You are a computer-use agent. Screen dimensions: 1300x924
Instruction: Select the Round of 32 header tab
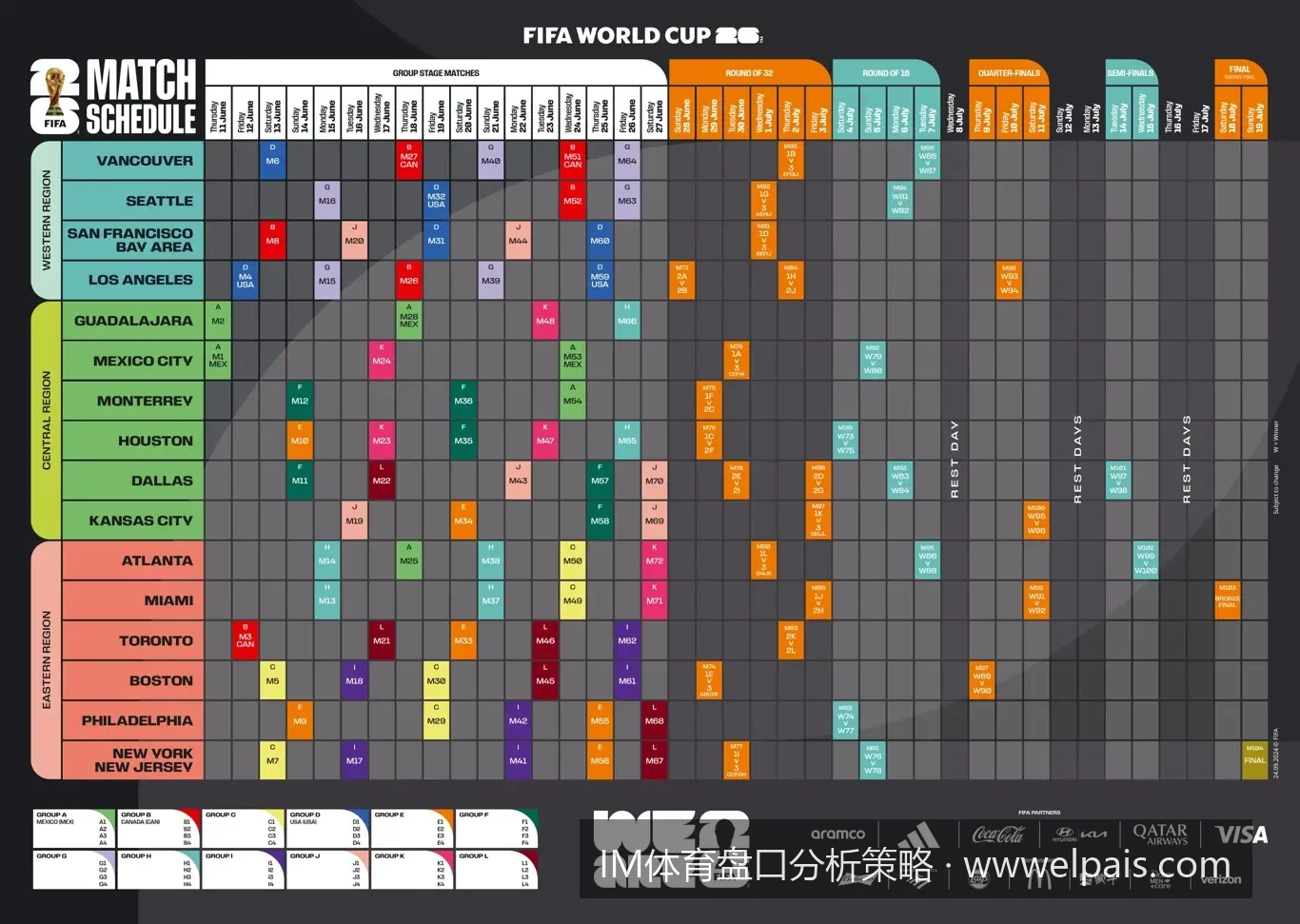pyautogui.click(x=749, y=72)
